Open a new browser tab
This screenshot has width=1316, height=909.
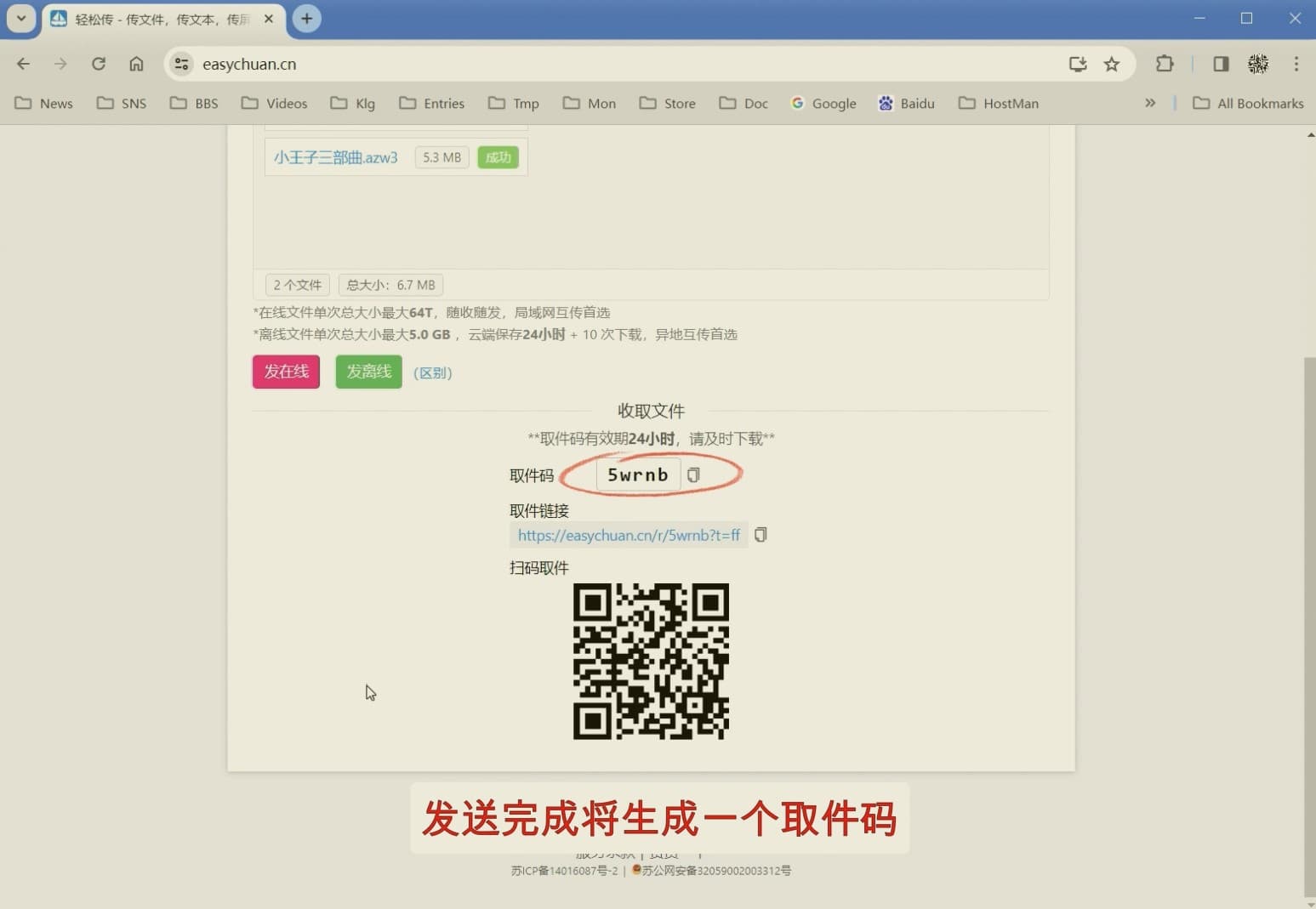pyautogui.click(x=307, y=18)
